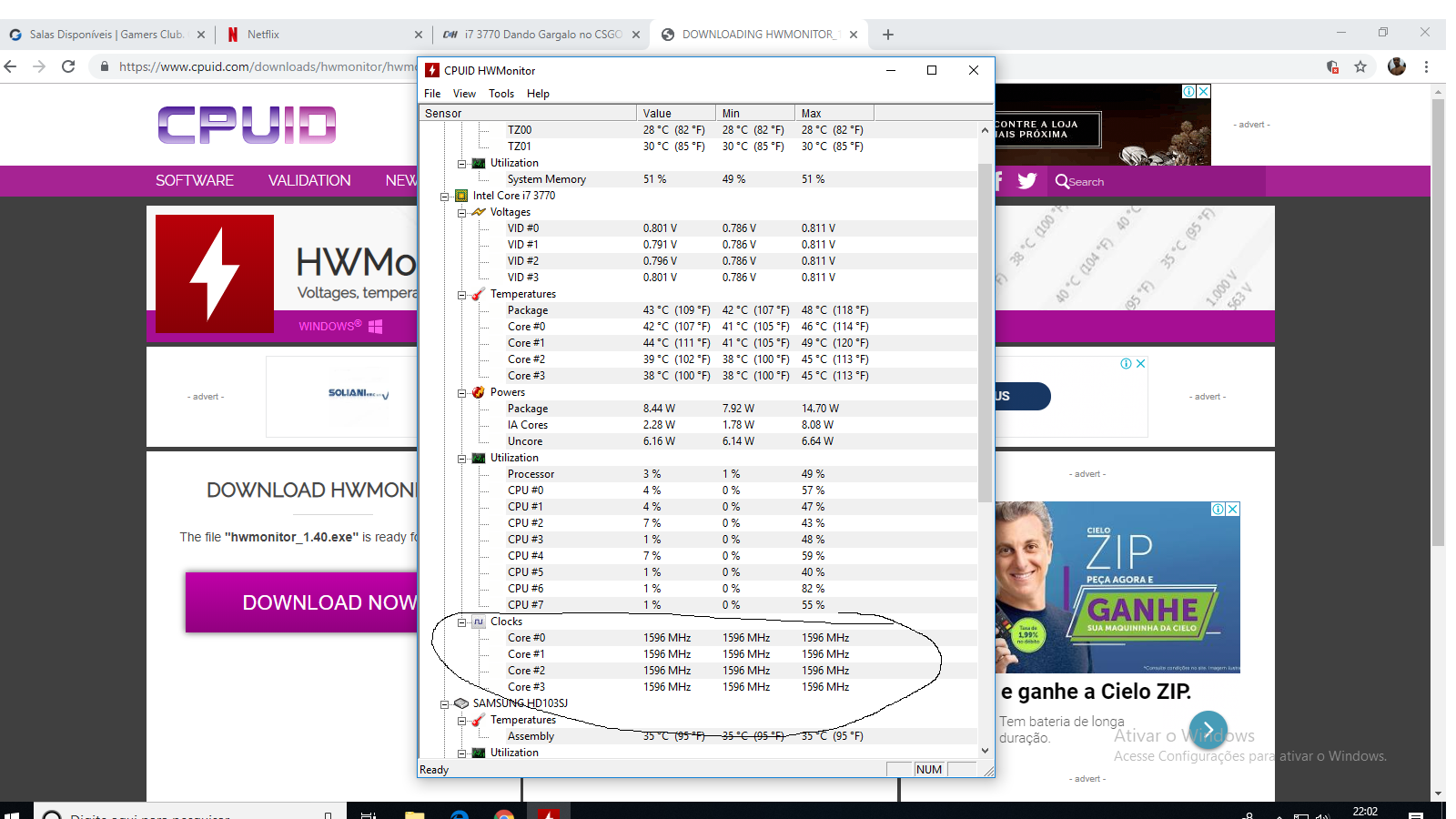Image resolution: width=1456 pixels, height=819 pixels.
Task: Collapse the Voltages tree branch
Action: pyautogui.click(x=462, y=212)
